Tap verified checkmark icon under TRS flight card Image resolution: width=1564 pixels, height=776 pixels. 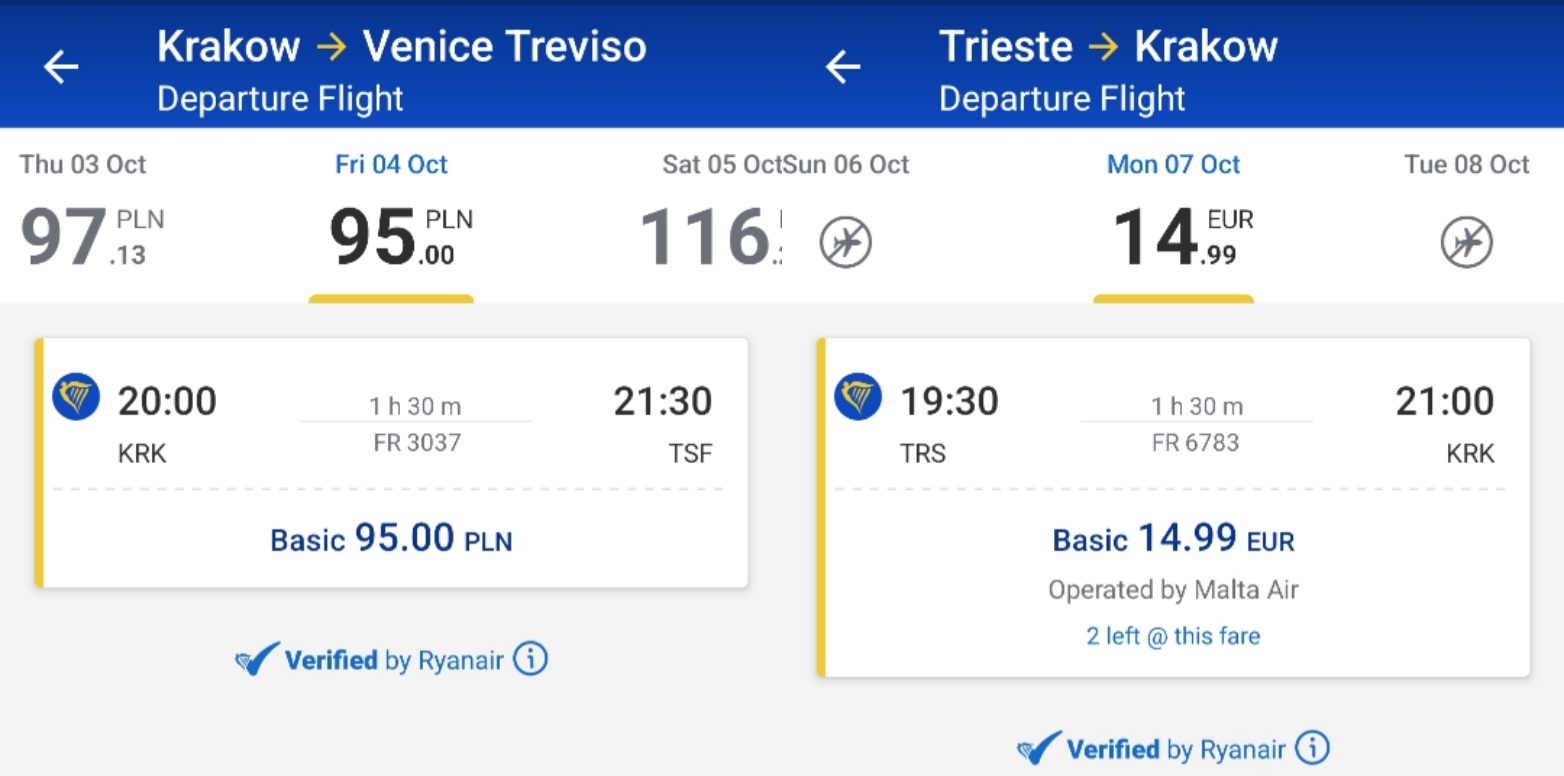click(1039, 749)
